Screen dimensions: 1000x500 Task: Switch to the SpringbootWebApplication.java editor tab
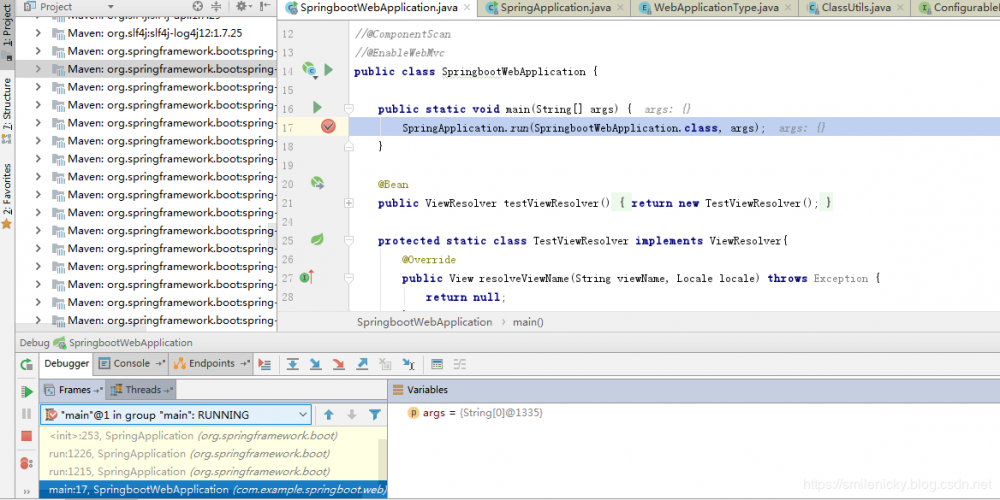(379, 8)
